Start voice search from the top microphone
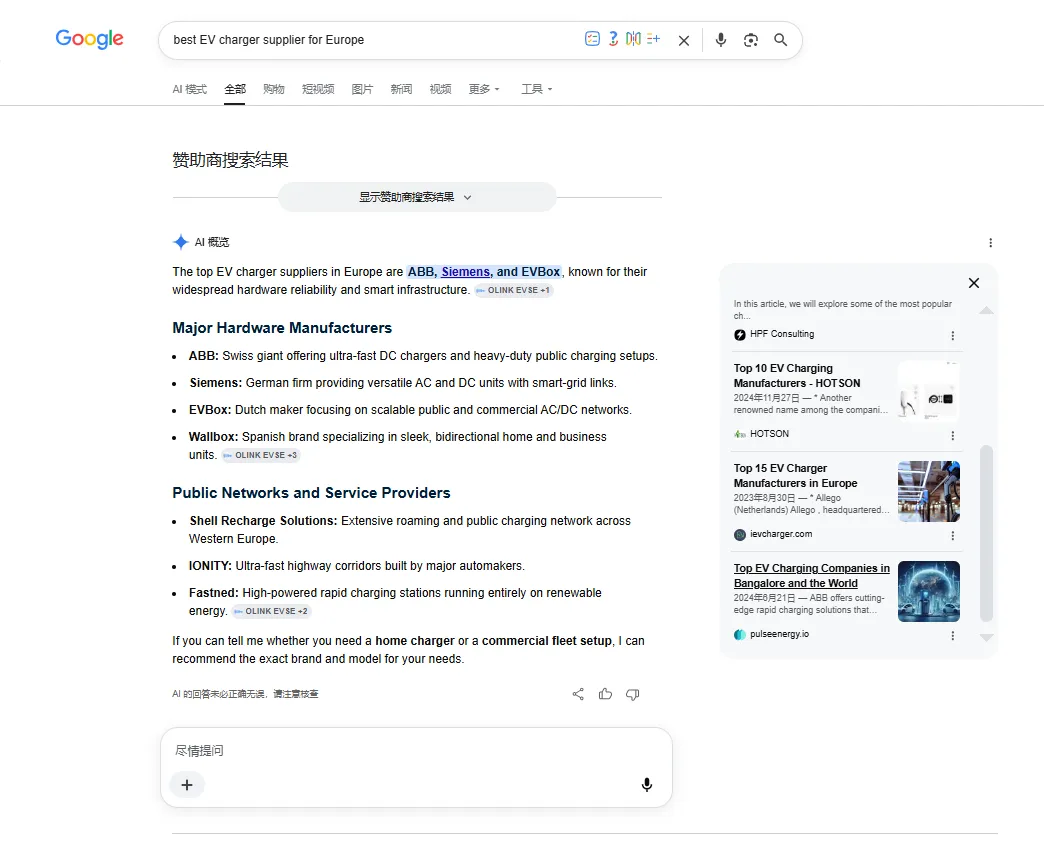 720,40
